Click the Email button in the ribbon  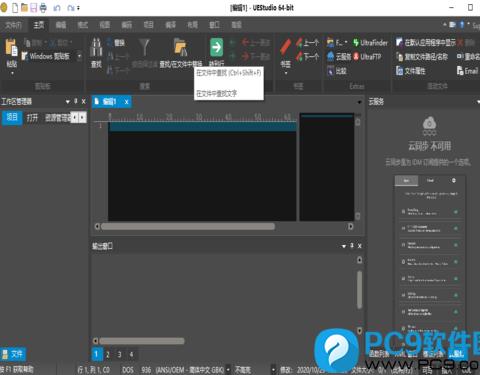click(x=468, y=71)
